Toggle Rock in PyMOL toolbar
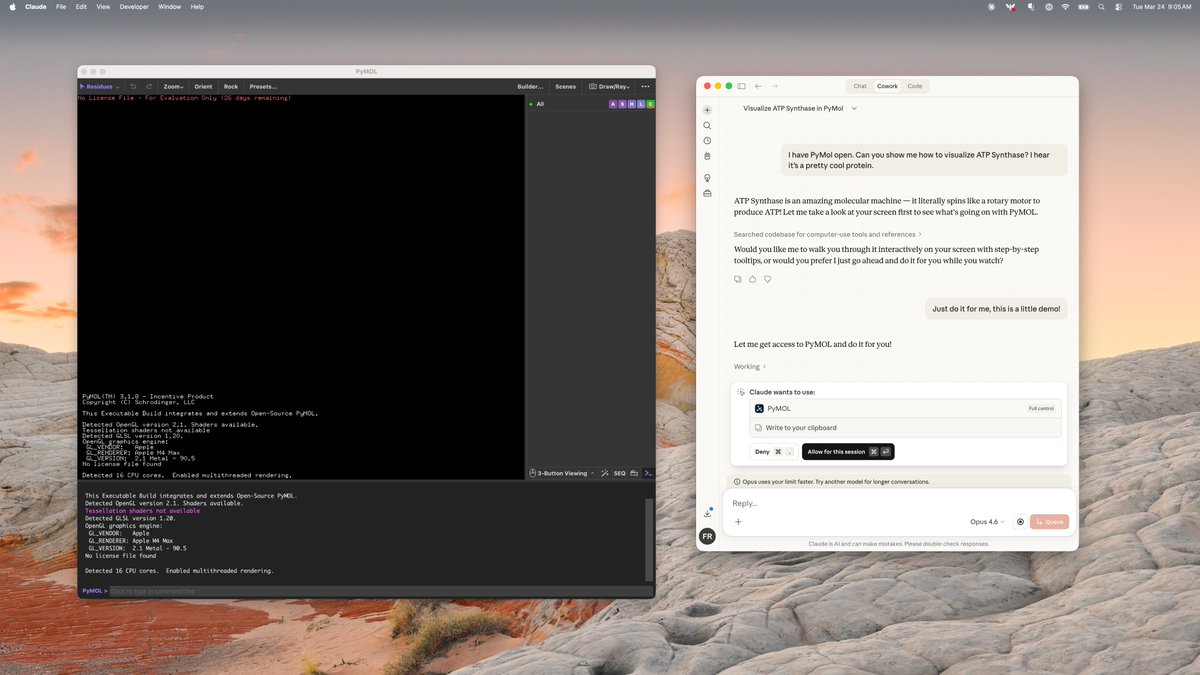Viewport: 1200px width, 675px height. (x=231, y=87)
